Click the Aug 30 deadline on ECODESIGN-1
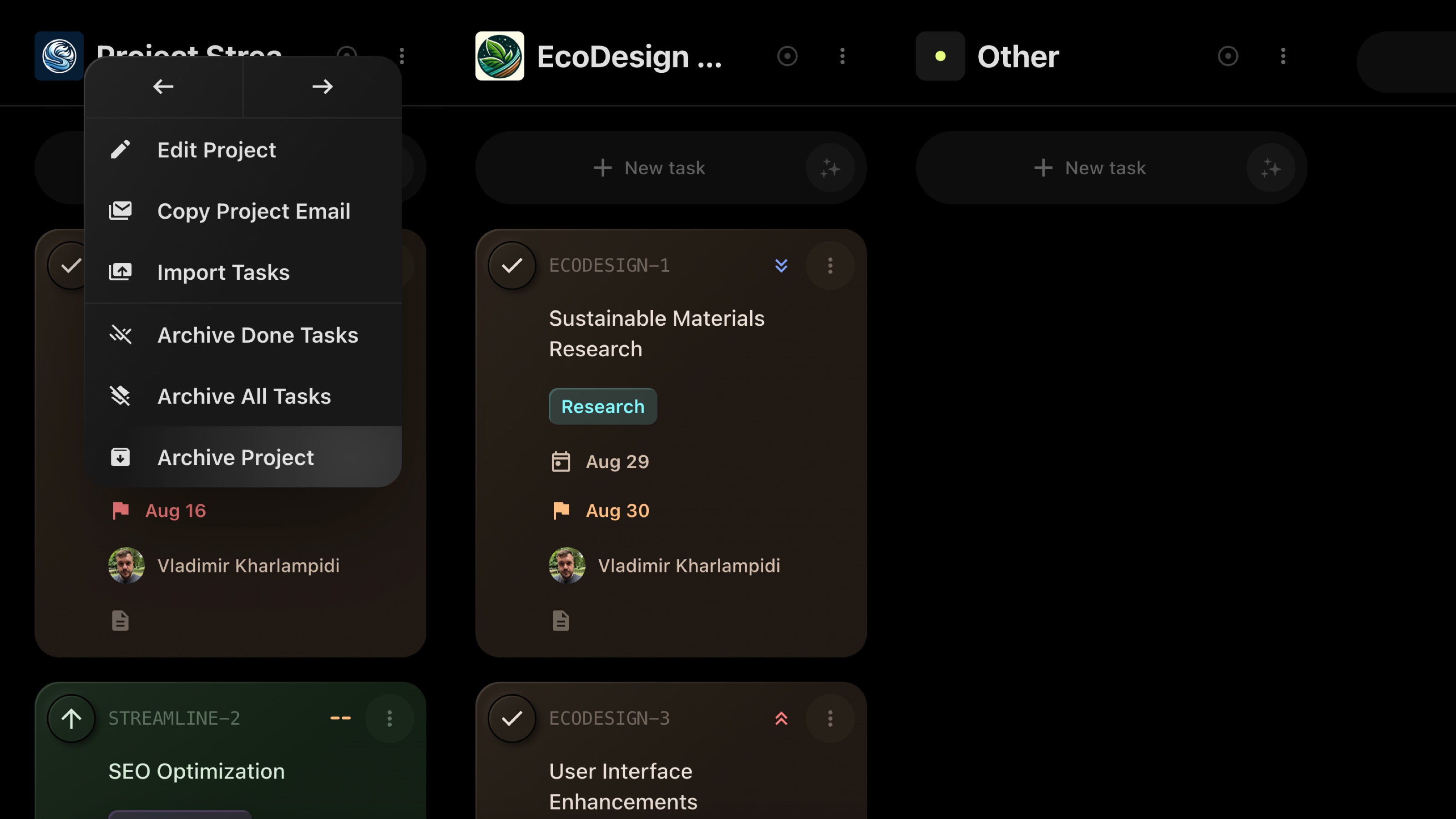This screenshot has width=1456, height=819. click(x=617, y=511)
